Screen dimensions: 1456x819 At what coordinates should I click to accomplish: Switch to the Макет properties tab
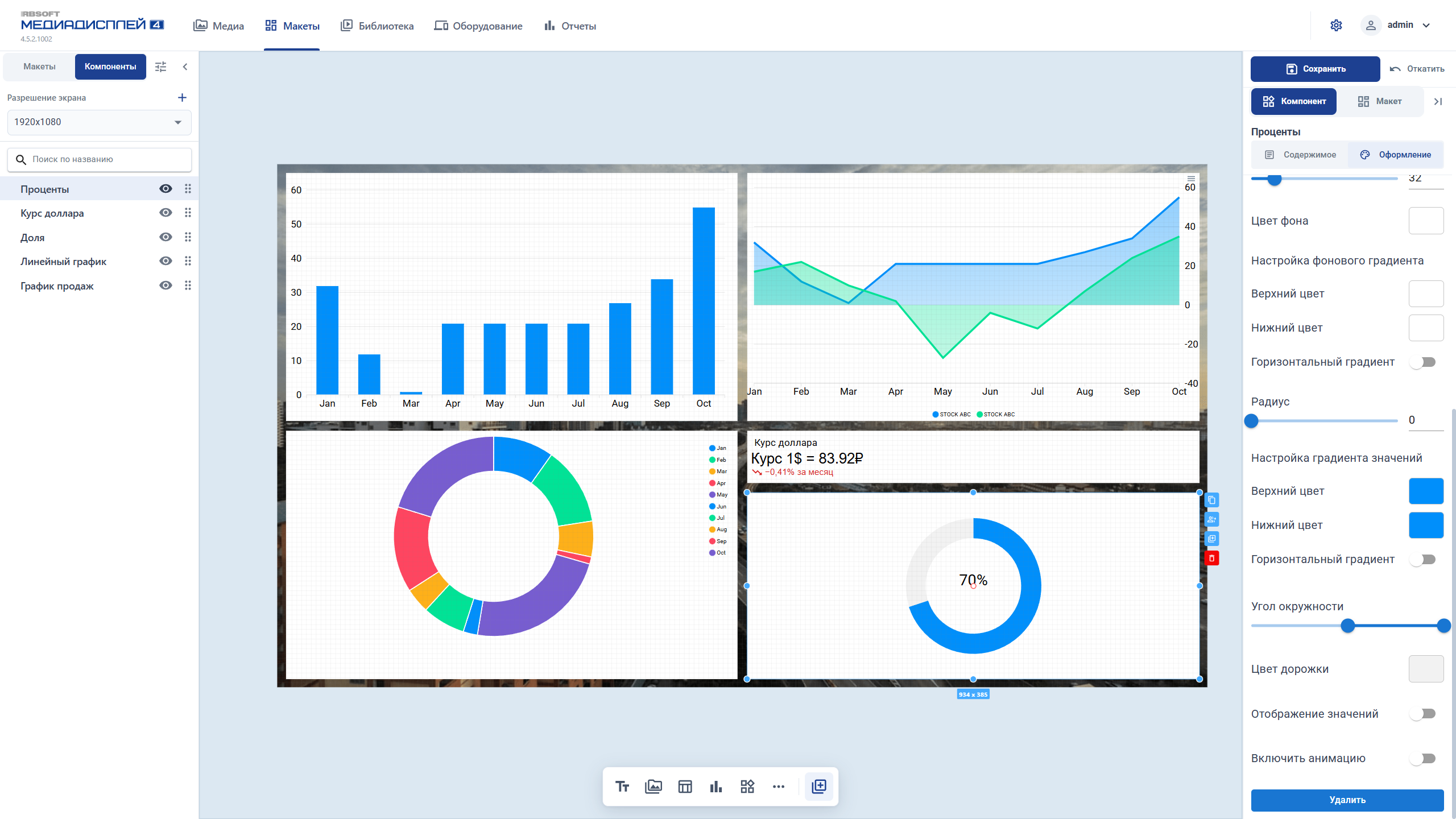[1380, 101]
